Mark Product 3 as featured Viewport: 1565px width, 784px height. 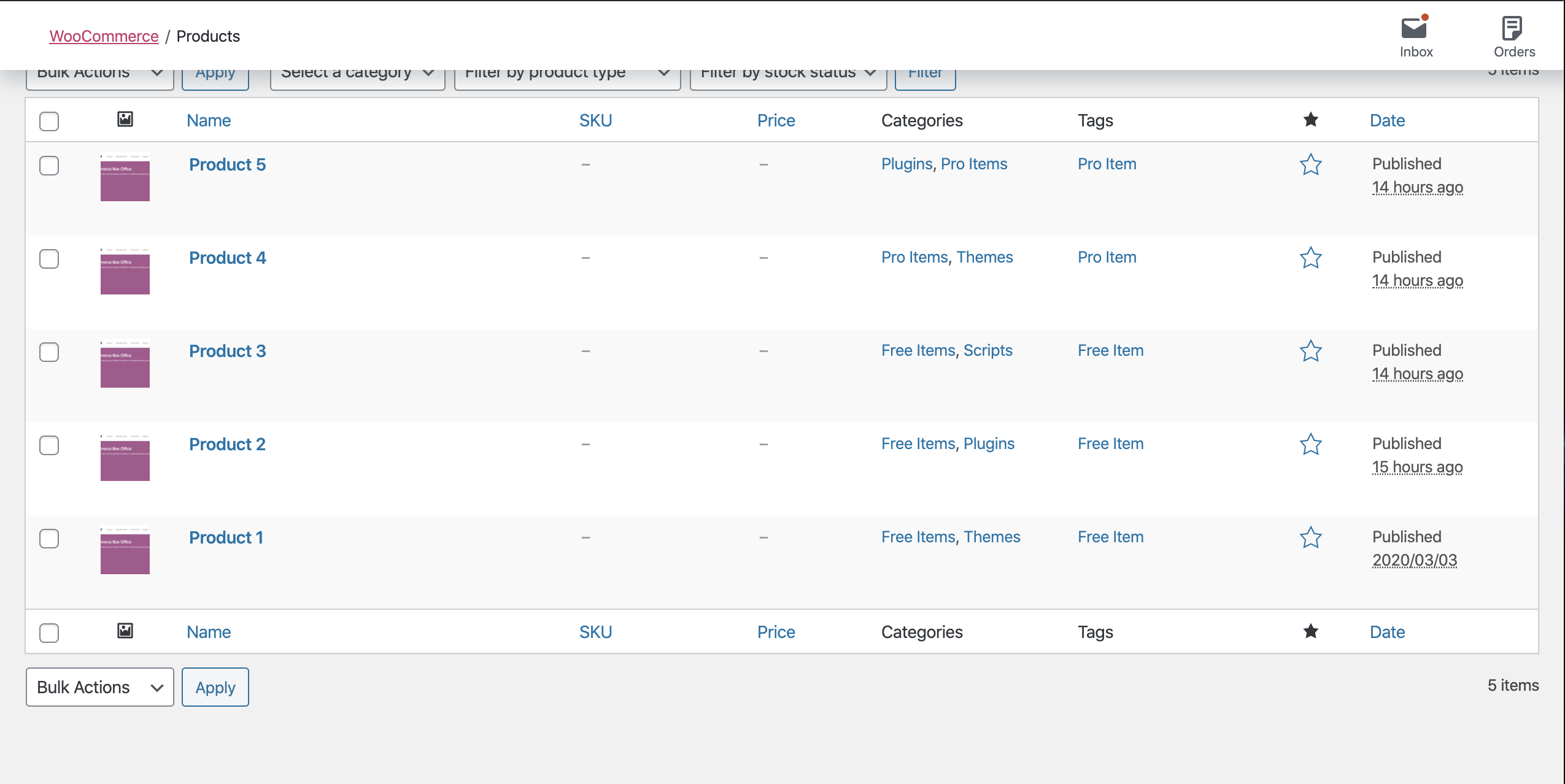coord(1310,351)
